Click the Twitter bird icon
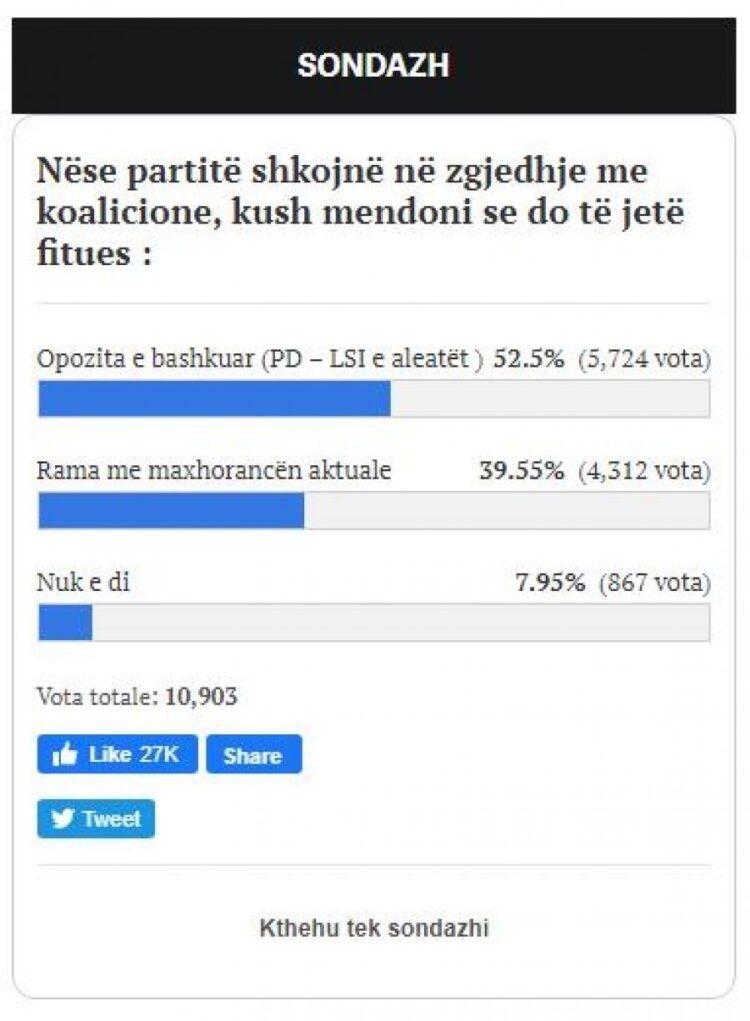Image resolution: width=750 pixels, height=1021 pixels. [62, 818]
